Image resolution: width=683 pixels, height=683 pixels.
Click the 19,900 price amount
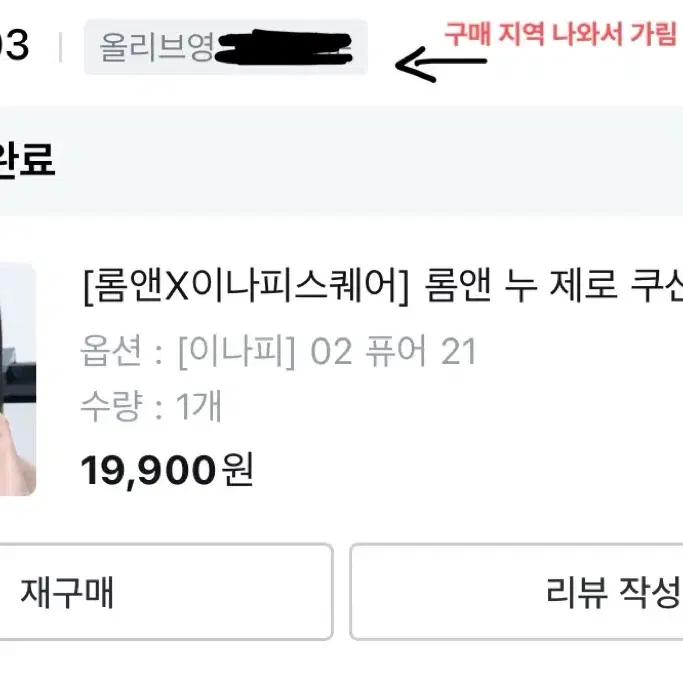click(149, 470)
